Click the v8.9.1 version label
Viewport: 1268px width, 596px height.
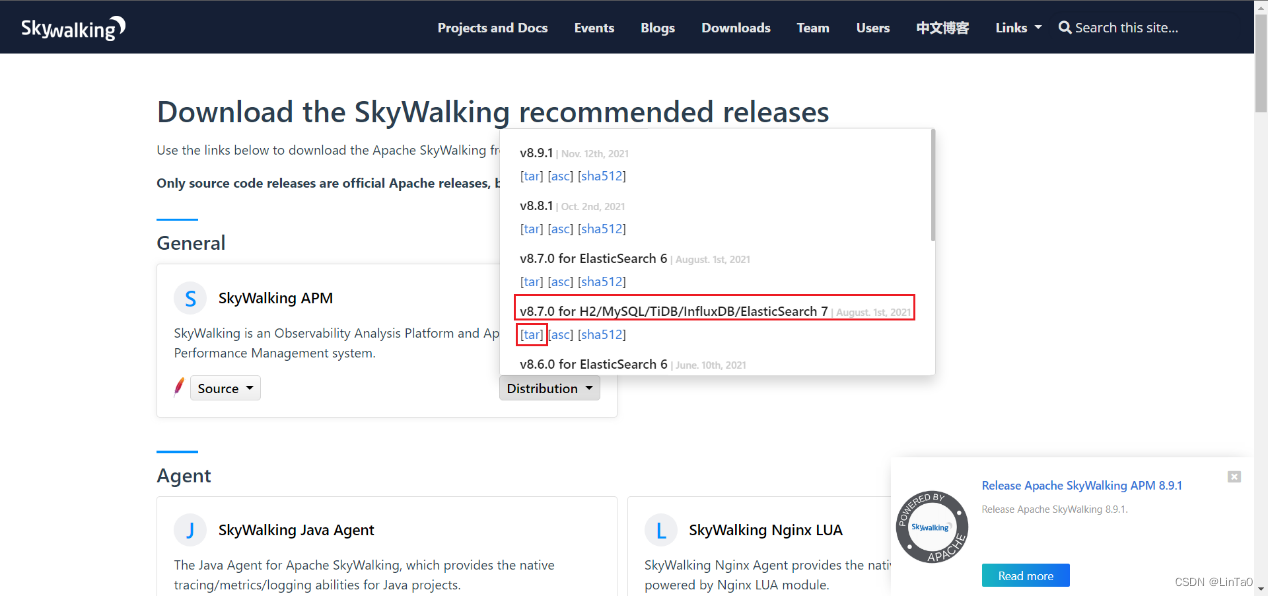tap(537, 153)
